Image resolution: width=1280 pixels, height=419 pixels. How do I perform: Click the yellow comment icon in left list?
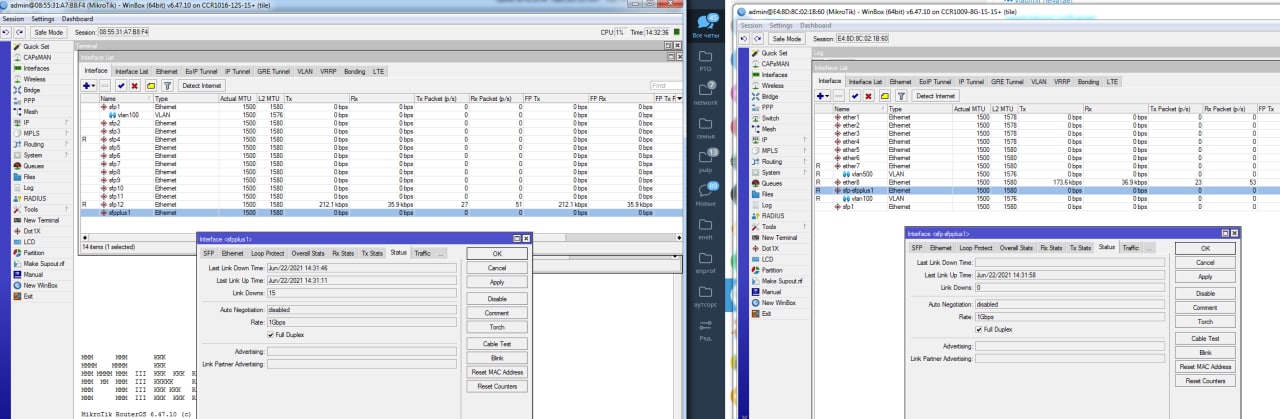pyautogui.click(x=150, y=86)
